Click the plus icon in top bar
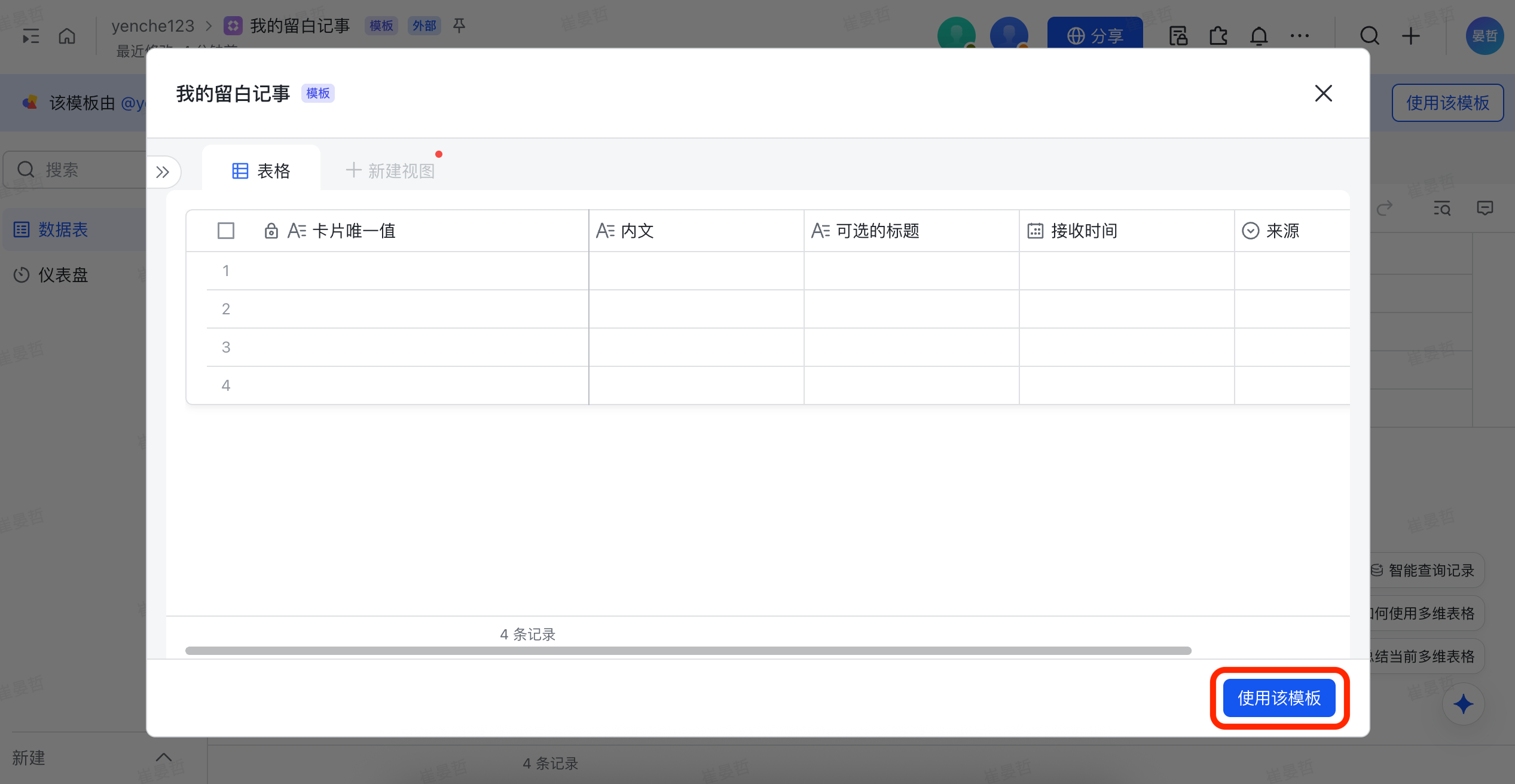The image size is (1515, 784). click(1411, 36)
